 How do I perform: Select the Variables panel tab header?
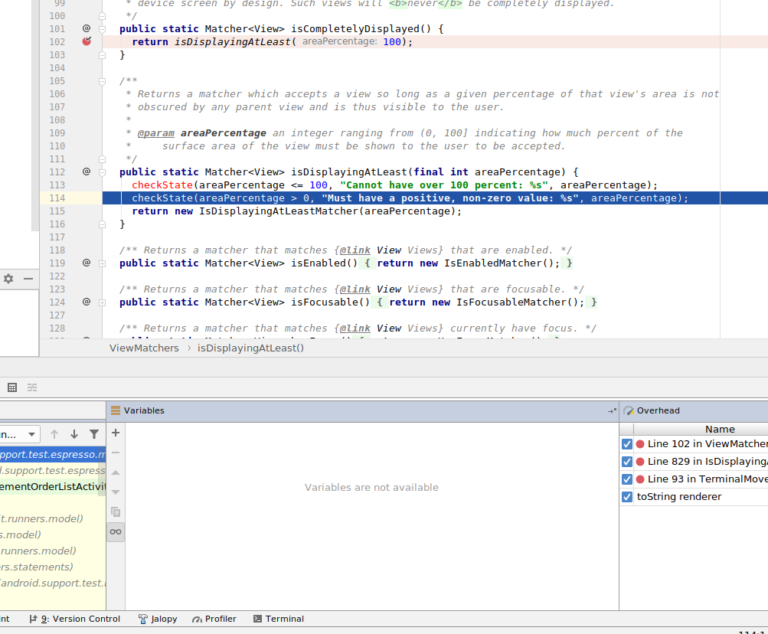144,411
